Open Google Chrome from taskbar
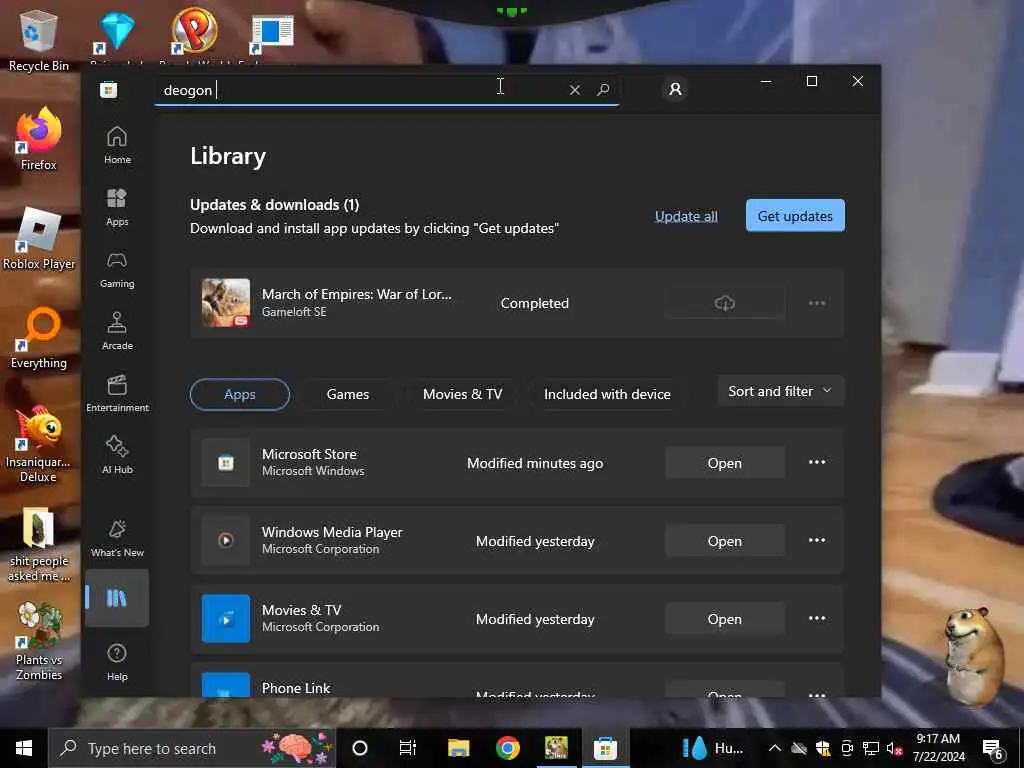 click(x=507, y=748)
